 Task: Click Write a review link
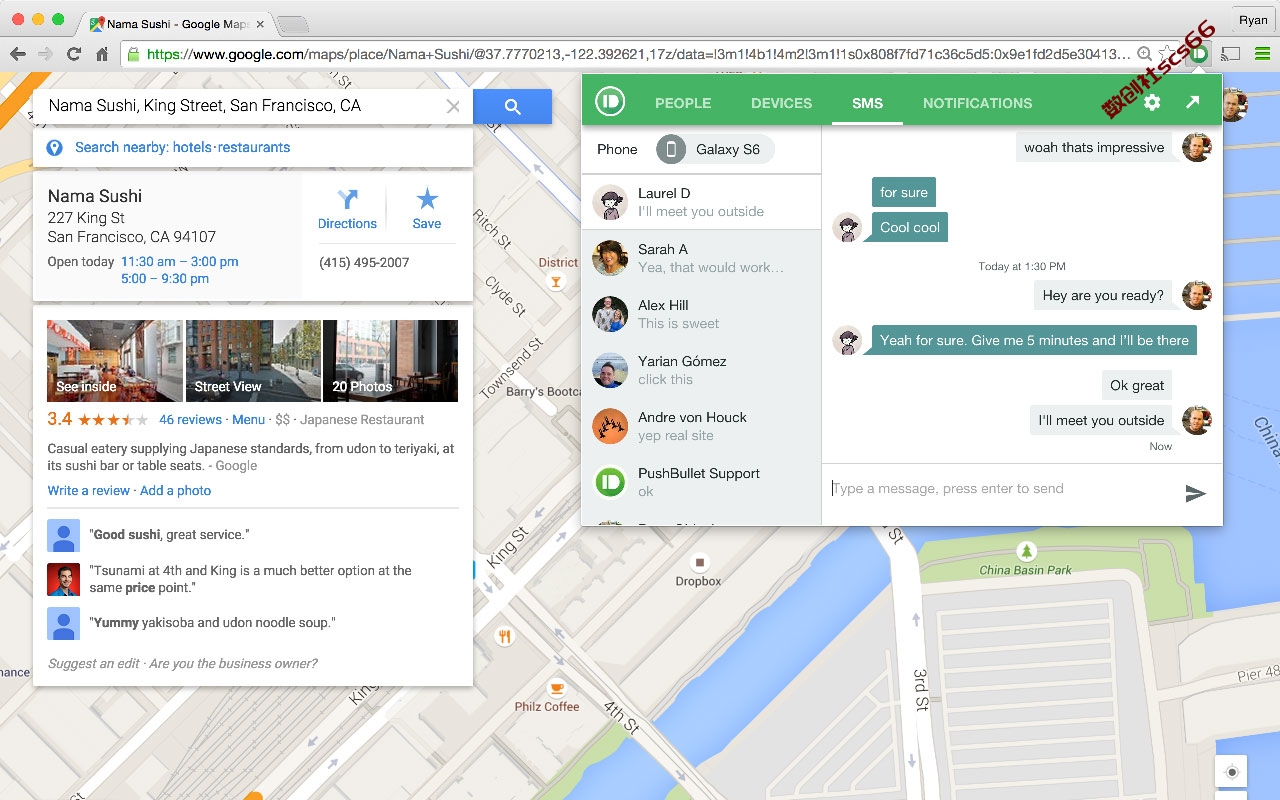pos(89,491)
